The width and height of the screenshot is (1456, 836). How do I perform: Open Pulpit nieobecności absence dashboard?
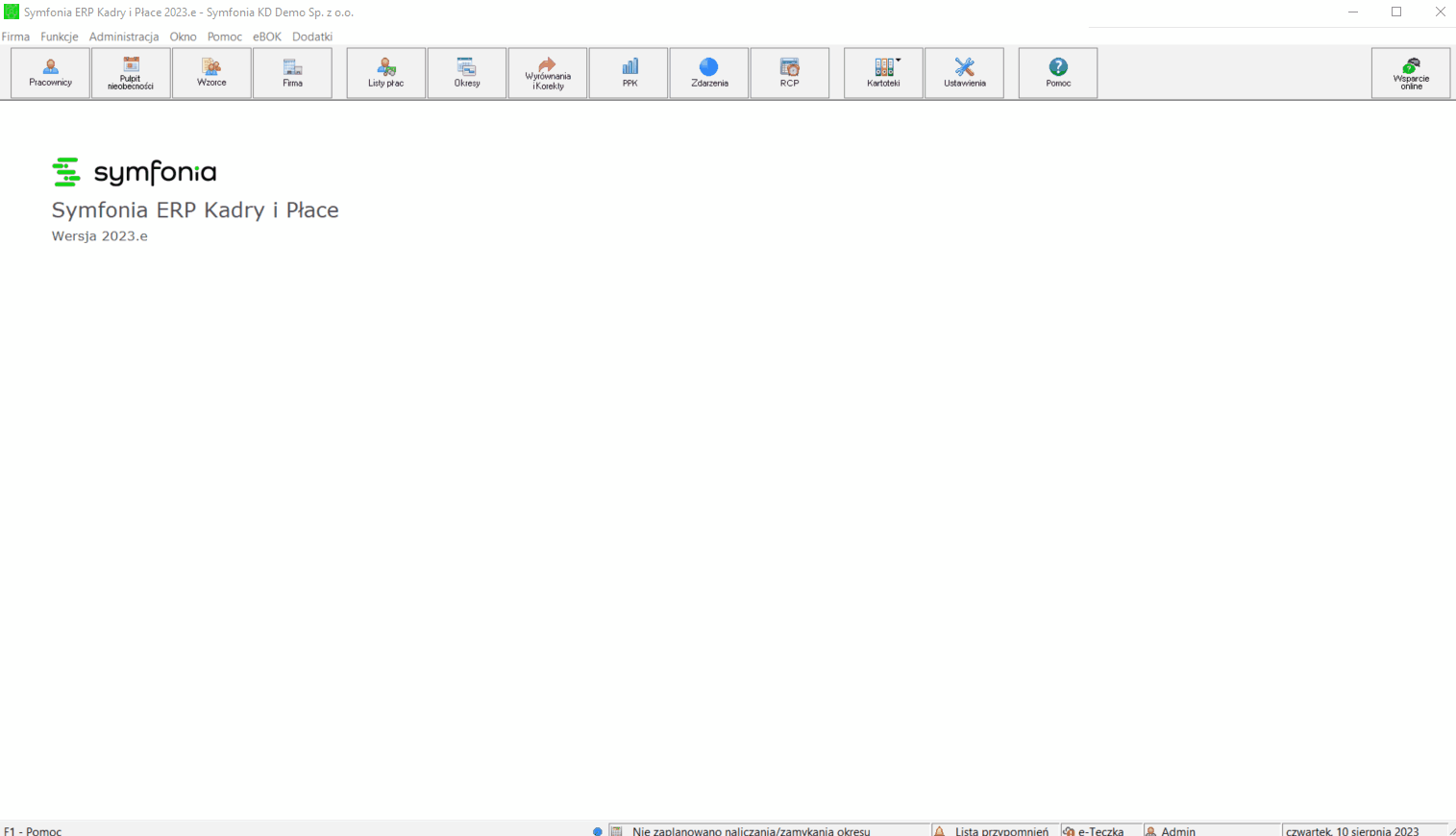pos(131,73)
